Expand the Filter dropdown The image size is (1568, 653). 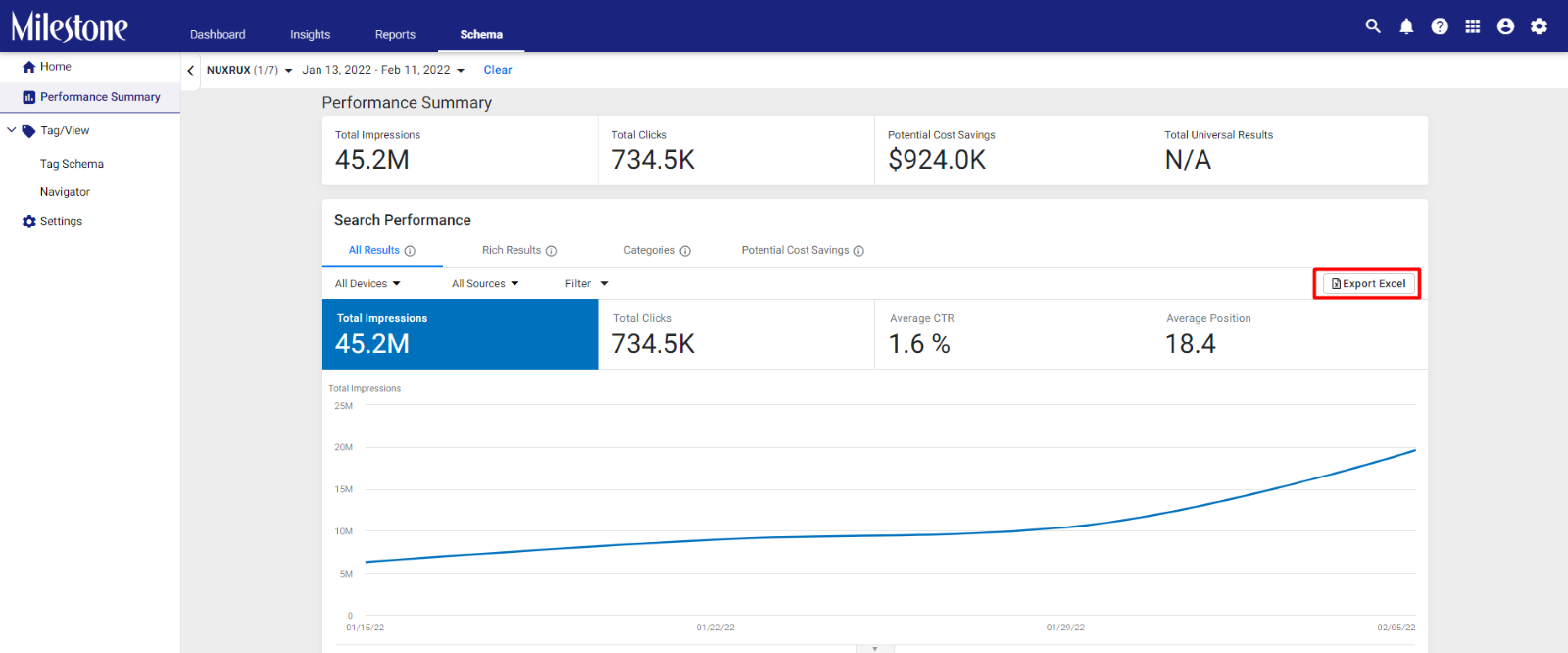tap(587, 284)
